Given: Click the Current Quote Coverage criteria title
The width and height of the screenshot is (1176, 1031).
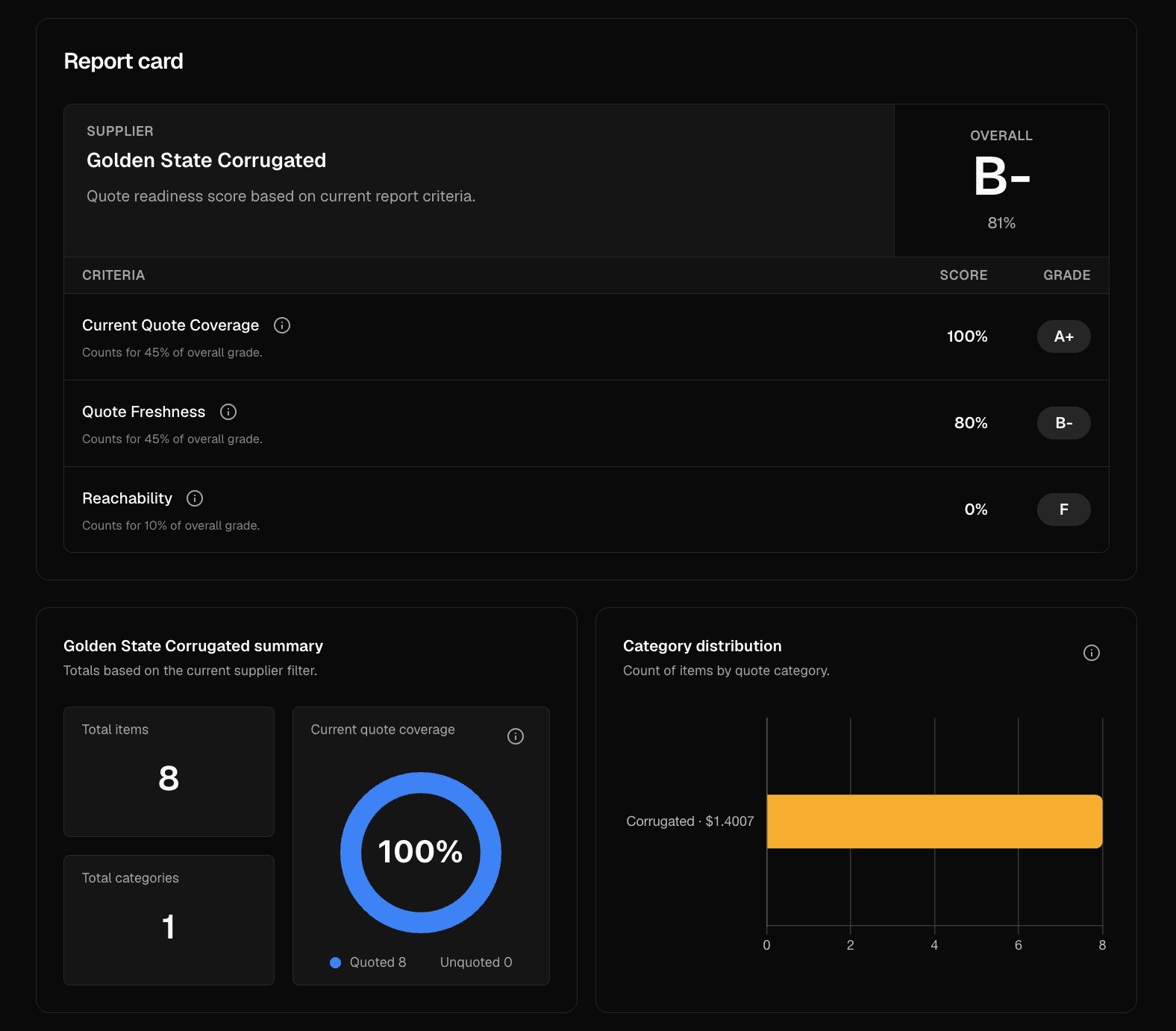Looking at the screenshot, I should point(171,325).
